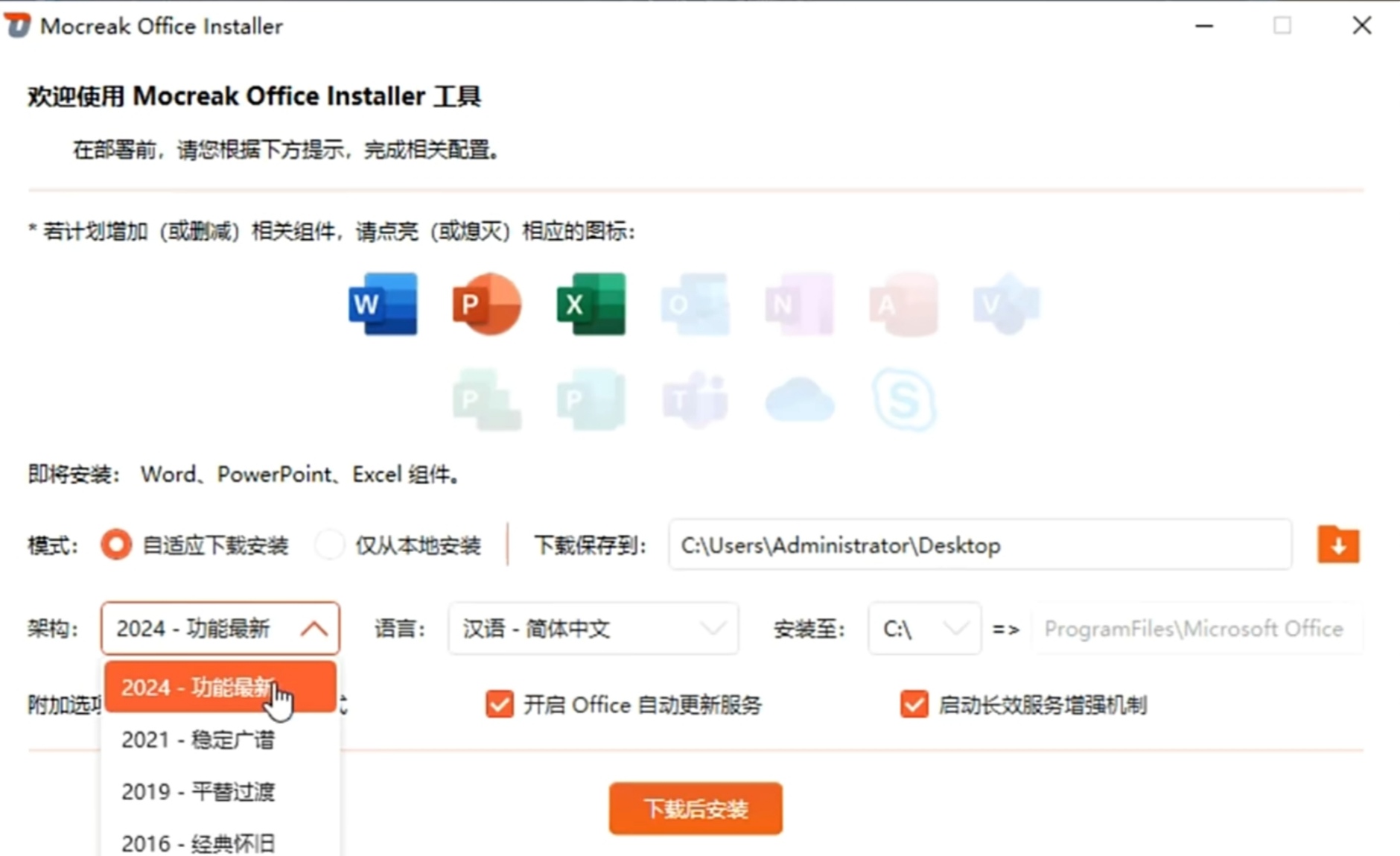Select 自适应下载安装 mode

[115, 545]
